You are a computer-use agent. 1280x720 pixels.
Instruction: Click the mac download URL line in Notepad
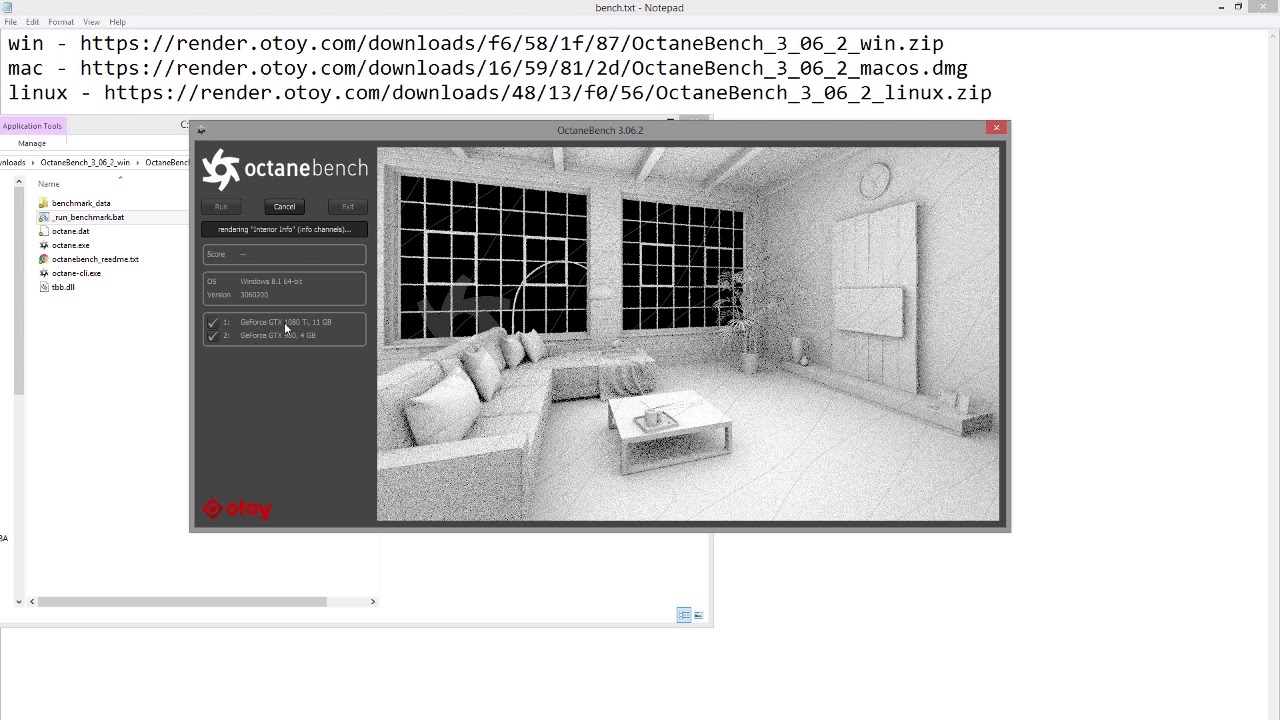tap(488, 68)
